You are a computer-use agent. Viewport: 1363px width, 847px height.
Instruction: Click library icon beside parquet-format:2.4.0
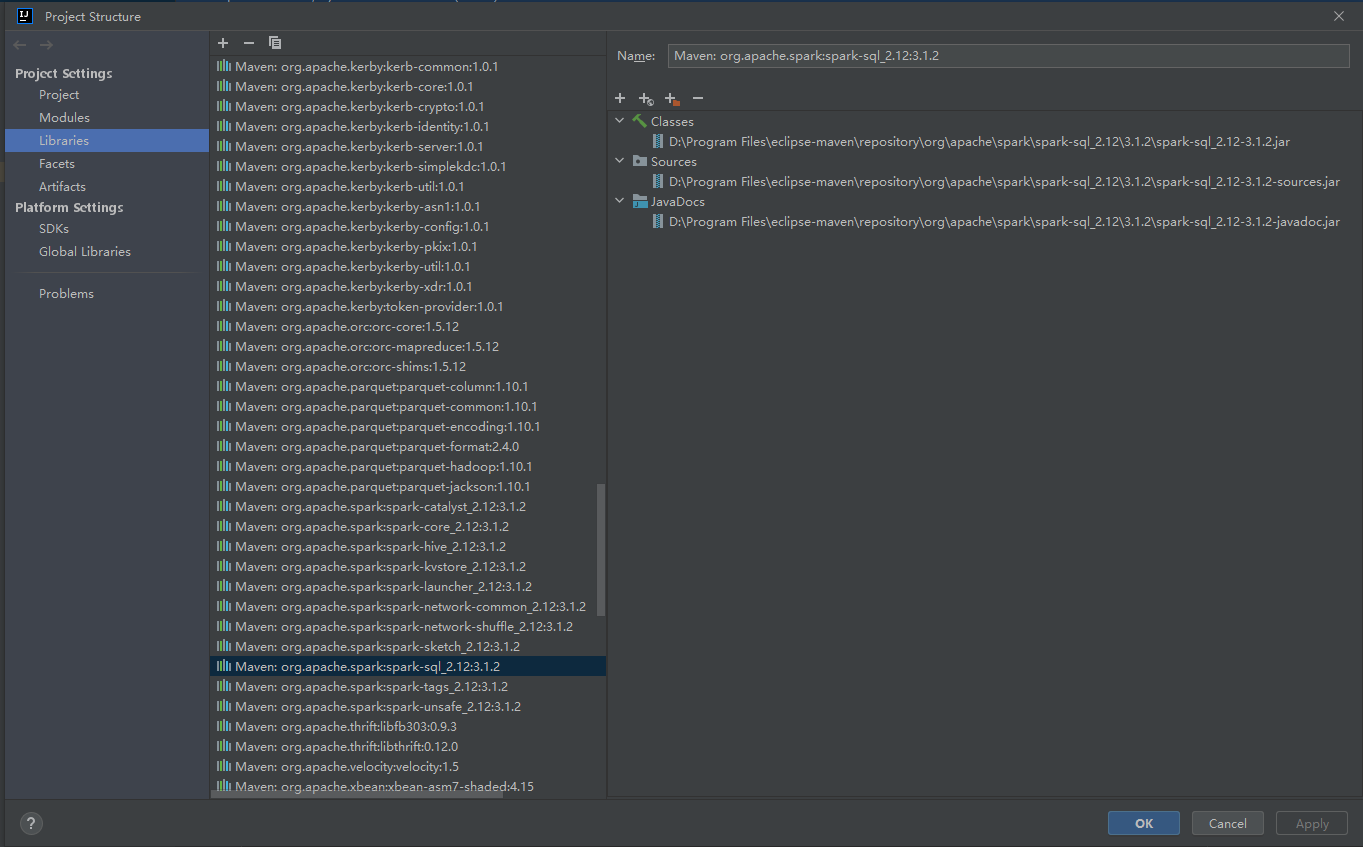[224, 446]
